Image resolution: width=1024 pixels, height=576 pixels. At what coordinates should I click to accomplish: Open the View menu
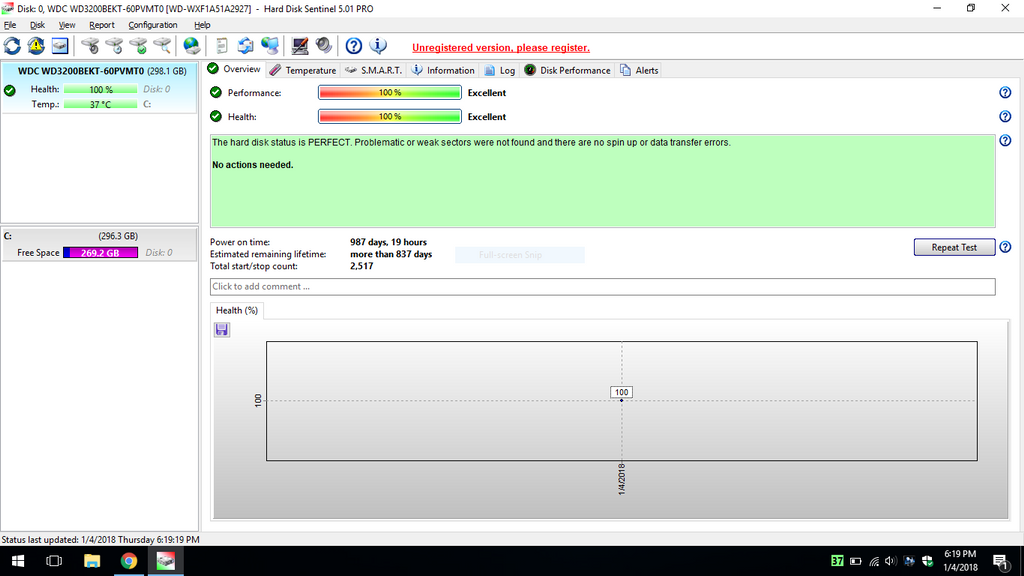point(67,25)
